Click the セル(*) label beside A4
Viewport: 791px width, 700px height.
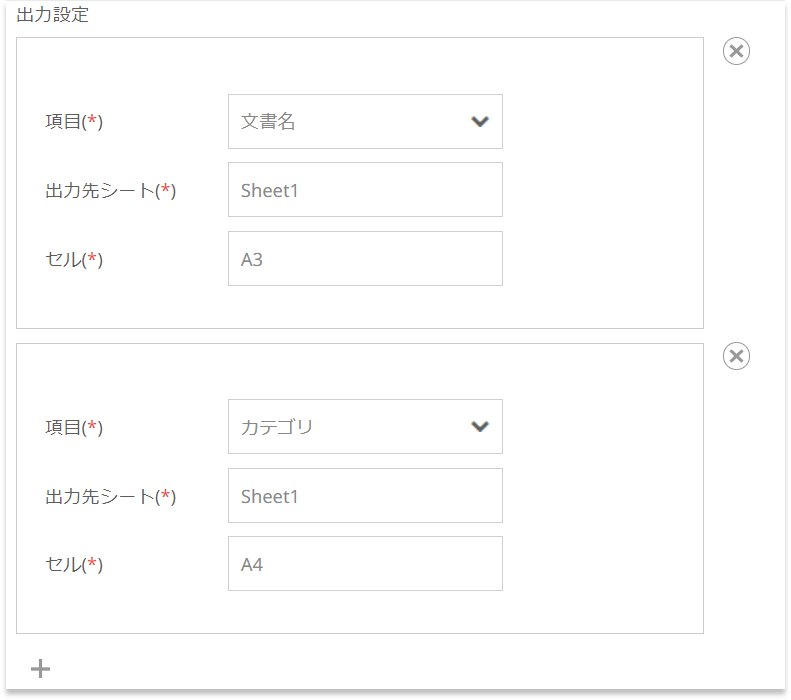(x=74, y=564)
